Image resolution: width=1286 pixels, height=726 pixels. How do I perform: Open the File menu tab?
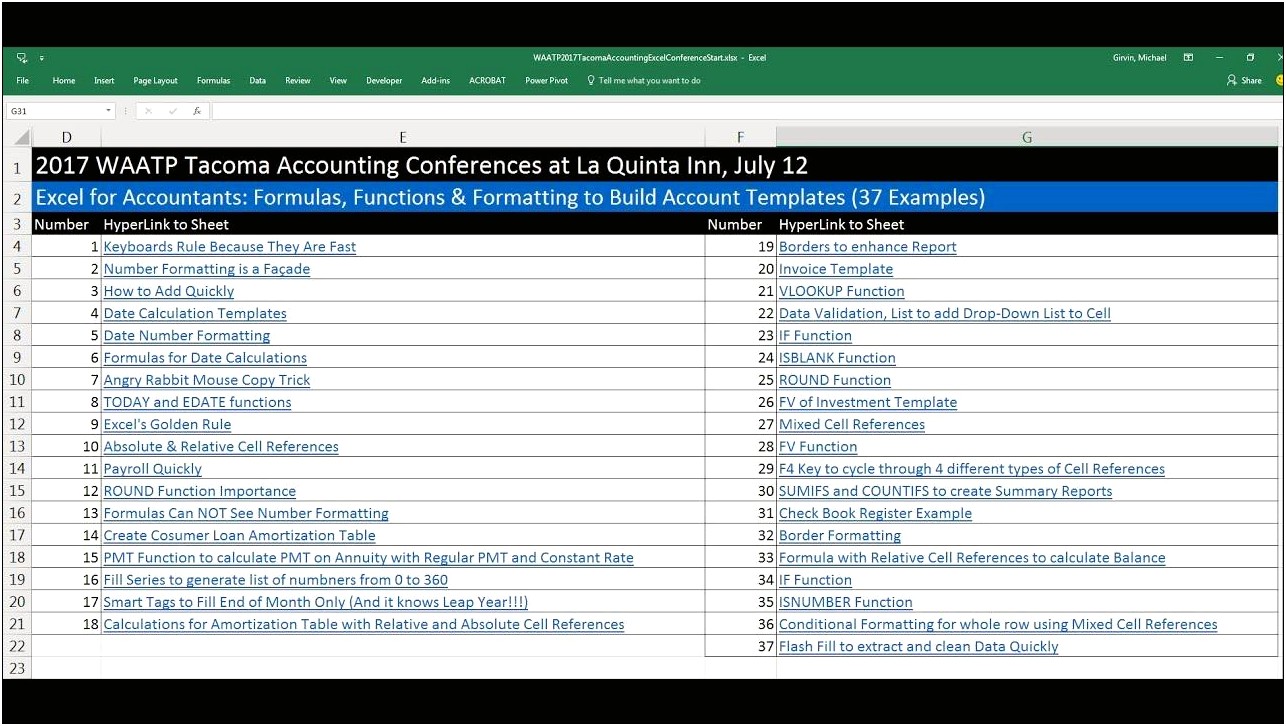coord(22,81)
